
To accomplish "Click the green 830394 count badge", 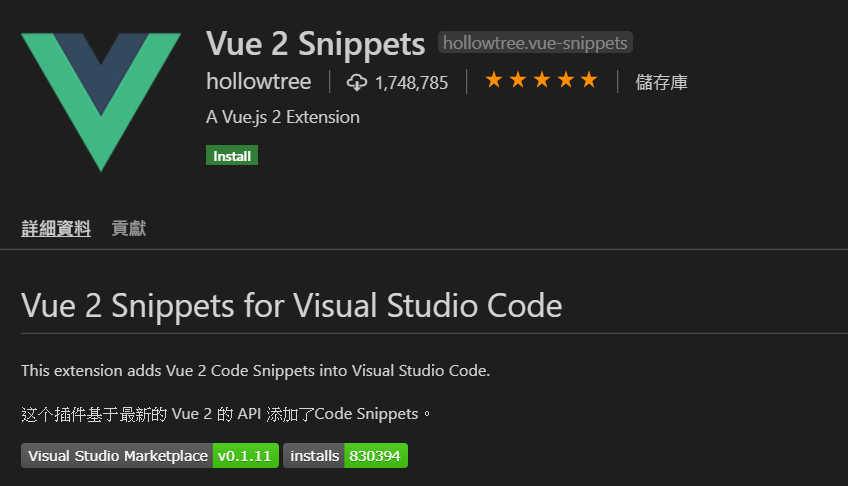I will pyautogui.click(x=376, y=456).
